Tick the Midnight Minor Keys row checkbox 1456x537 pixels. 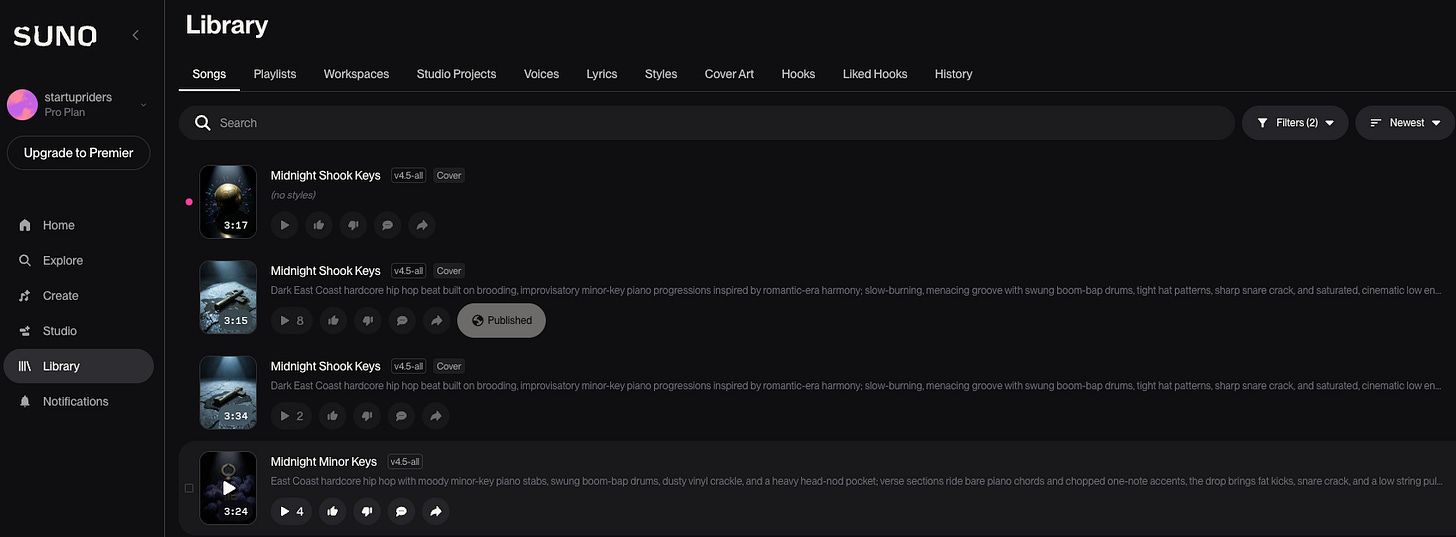point(190,488)
